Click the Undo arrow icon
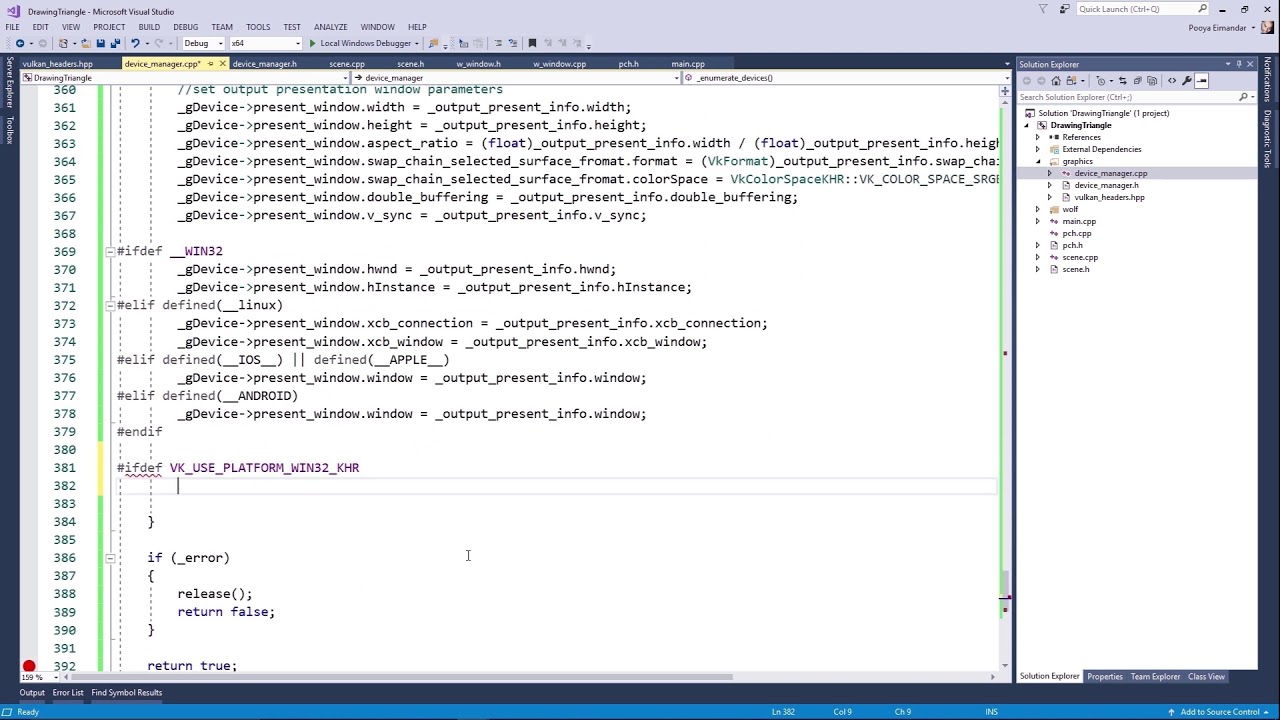The height and width of the screenshot is (720, 1280). coord(135,43)
